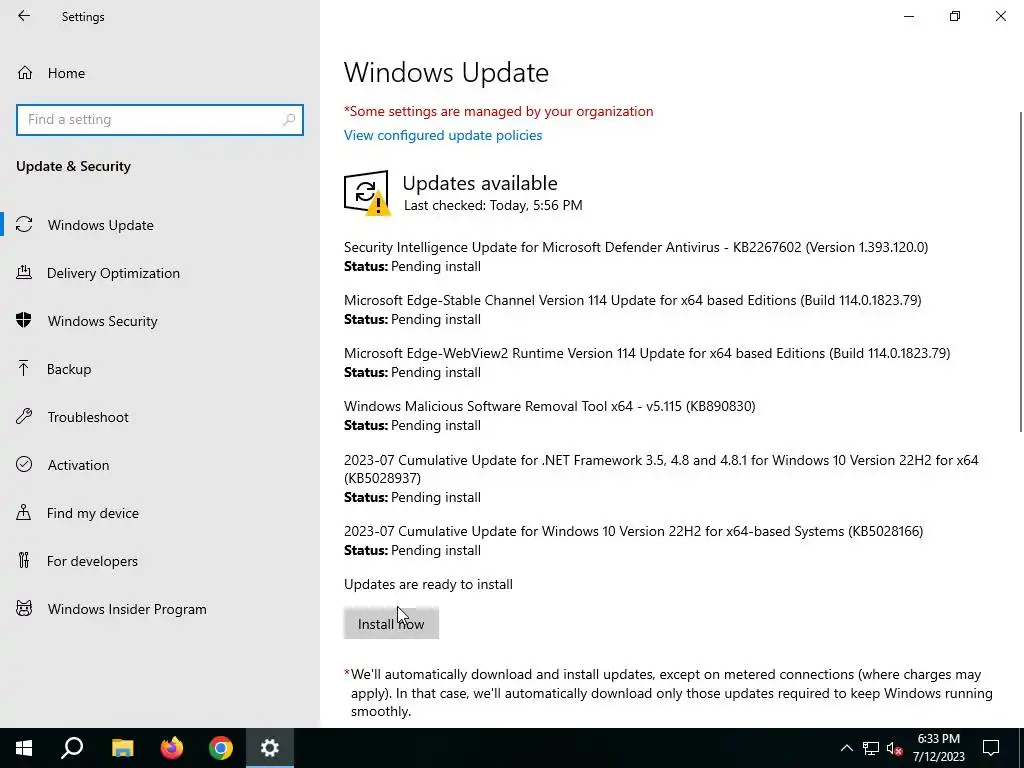Click the For developers tools icon
This screenshot has width=1024, height=768.
click(x=24, y=560)
